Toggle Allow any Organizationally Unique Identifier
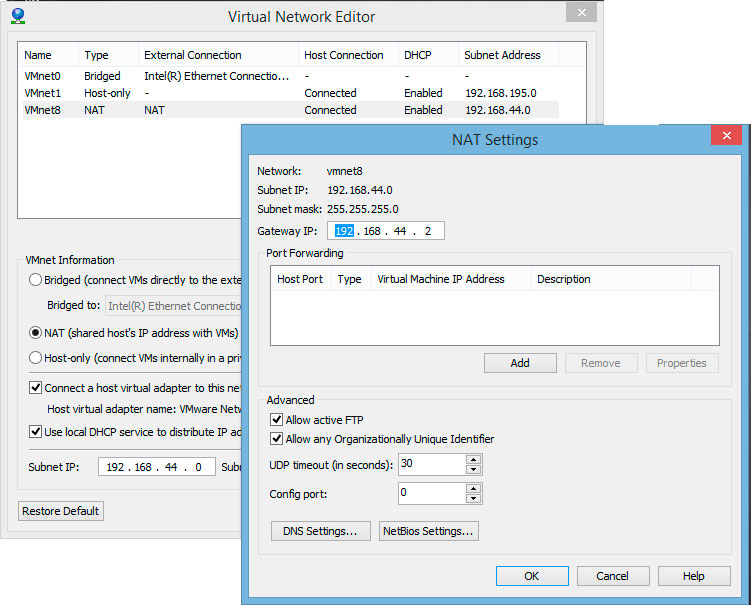 coord(277,439)
